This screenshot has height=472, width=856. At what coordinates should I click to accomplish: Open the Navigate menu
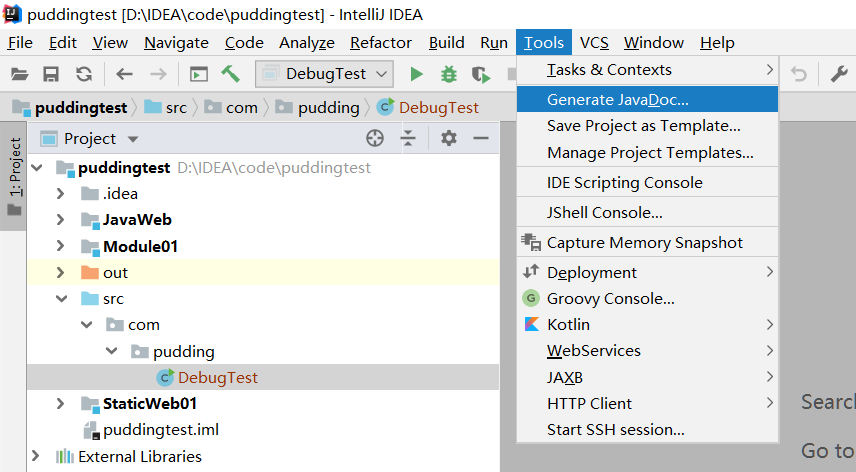pos(176,43)
